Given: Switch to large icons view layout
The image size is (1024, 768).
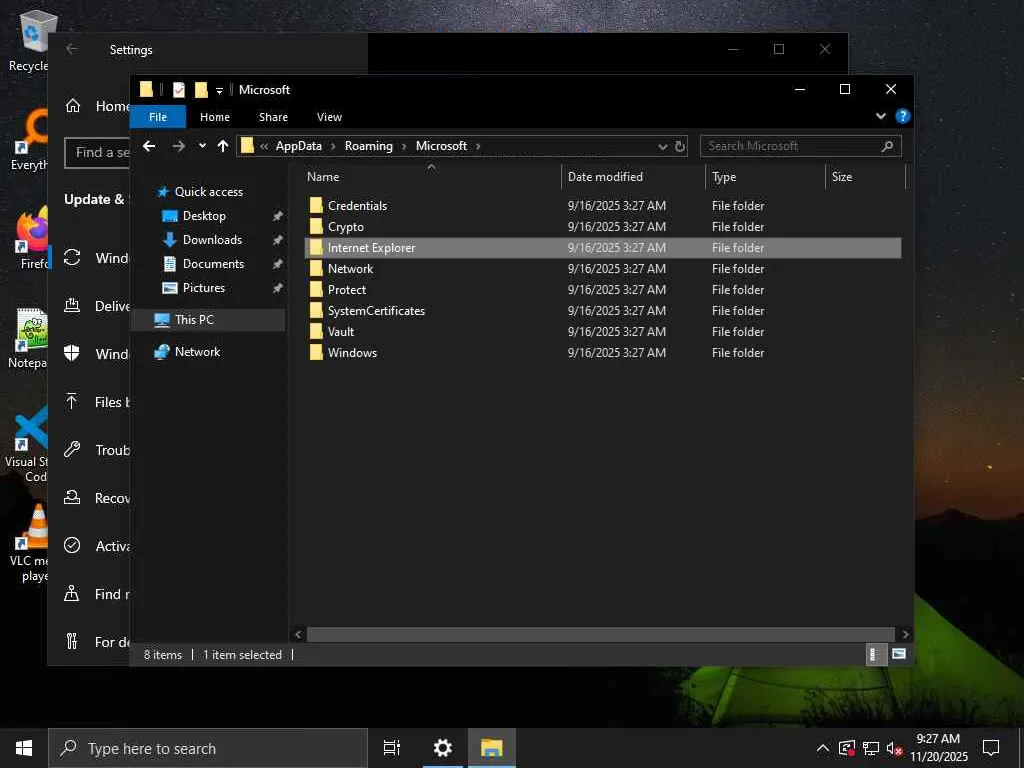Looking at the screenshot, I should [899, 654].
